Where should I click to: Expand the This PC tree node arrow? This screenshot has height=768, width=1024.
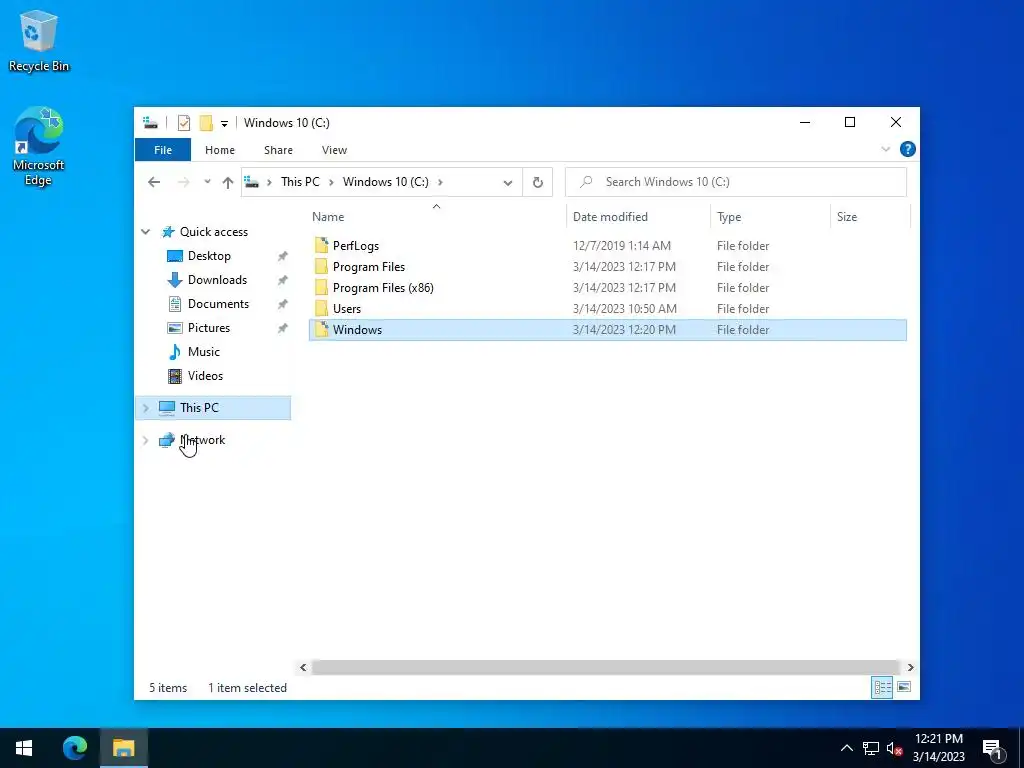[x=146, y=408]
